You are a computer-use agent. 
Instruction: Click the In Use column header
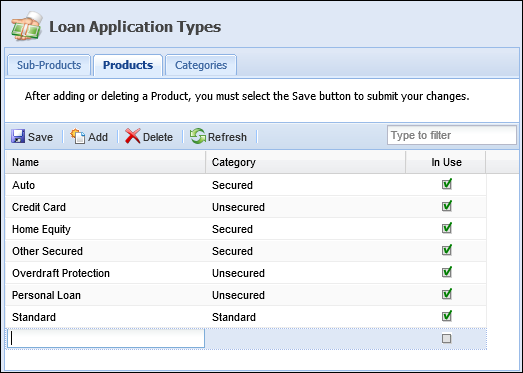point(446,162)
